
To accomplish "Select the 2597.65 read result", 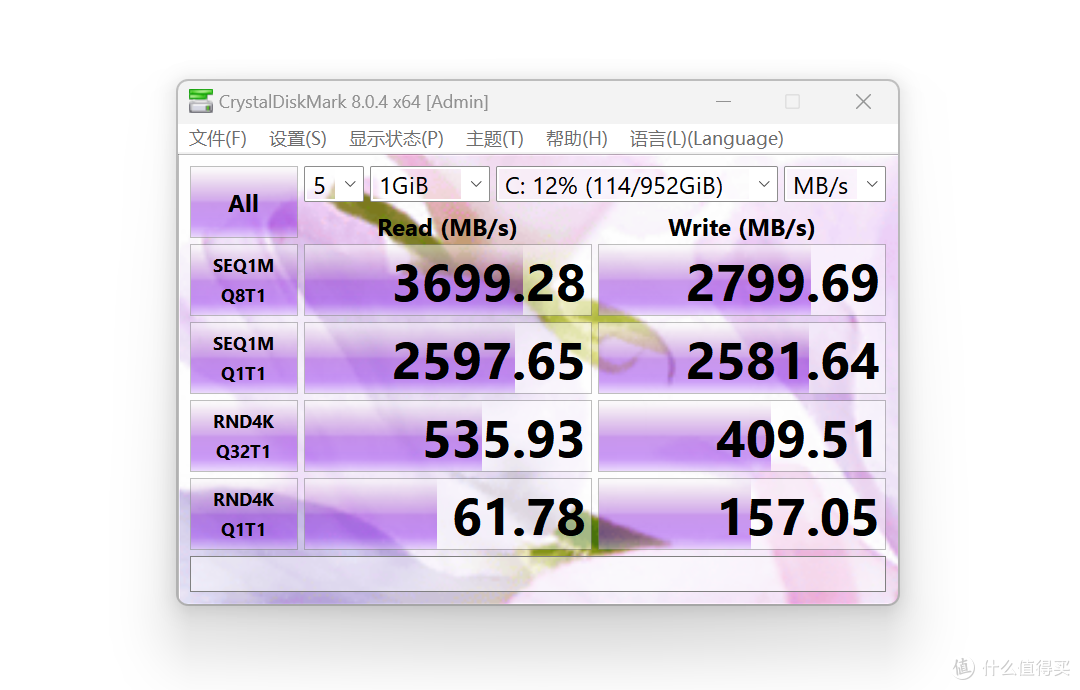I will point(448,358).
